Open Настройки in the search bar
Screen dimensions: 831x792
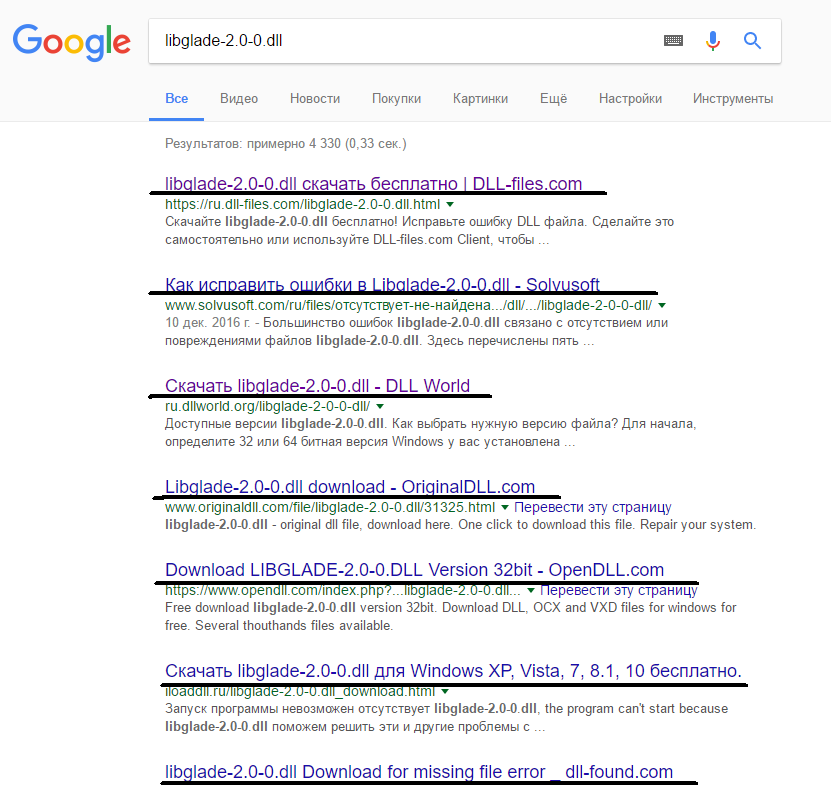[630, 99]
